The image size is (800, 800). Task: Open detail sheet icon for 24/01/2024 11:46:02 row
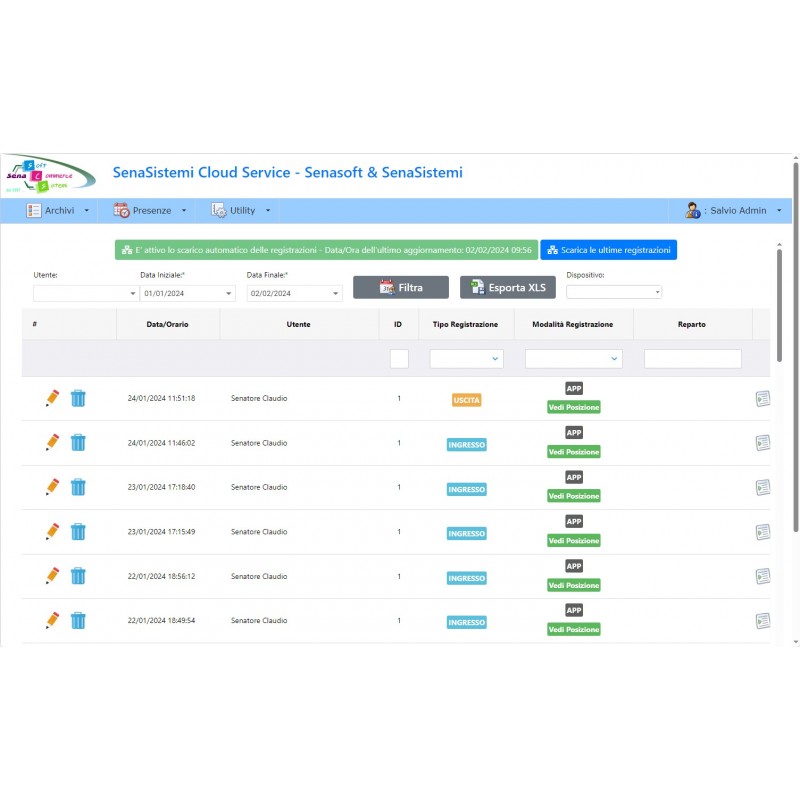763,443
